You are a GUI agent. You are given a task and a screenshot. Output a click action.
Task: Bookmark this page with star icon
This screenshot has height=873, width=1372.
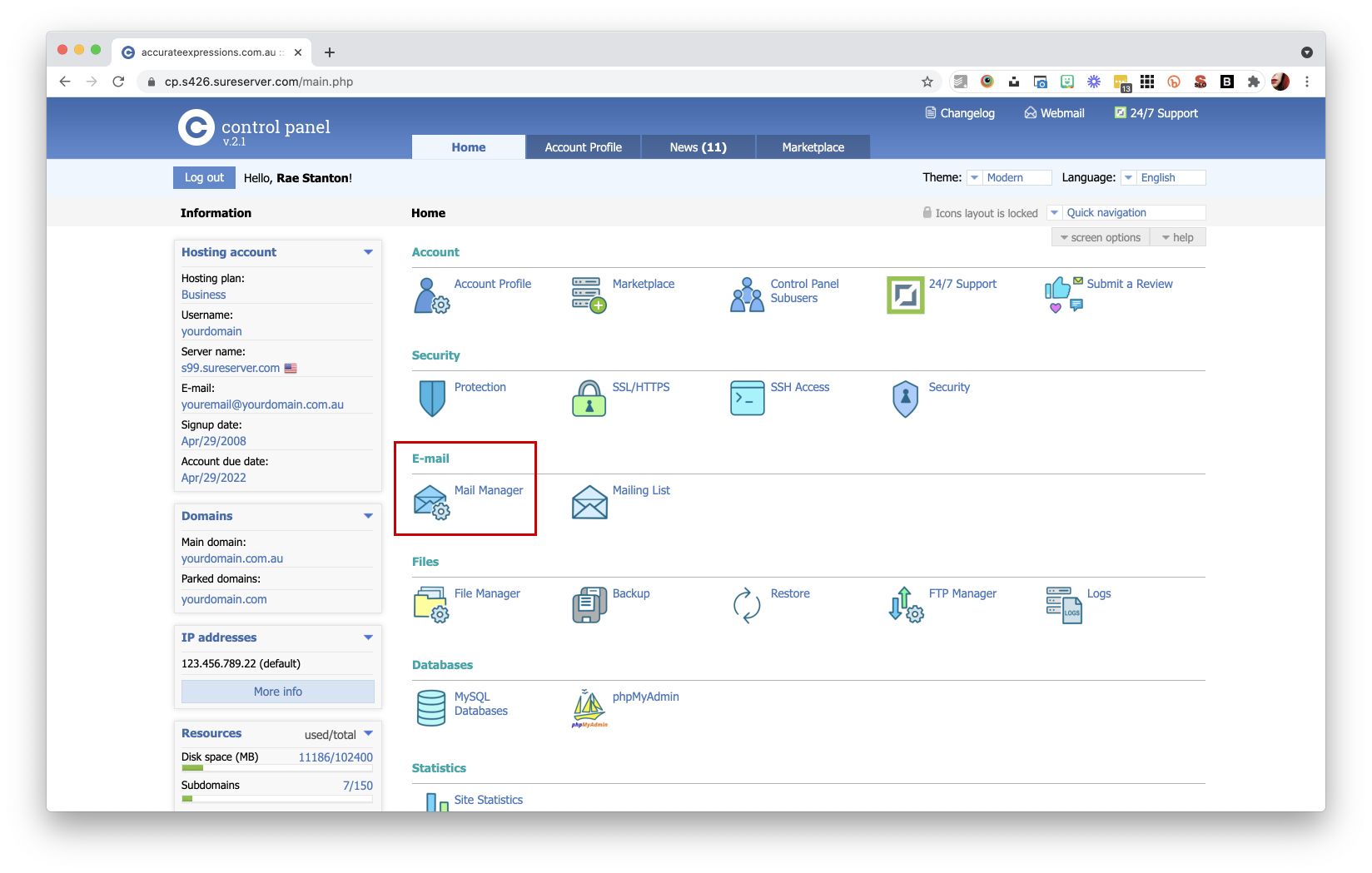coord(927,82)
